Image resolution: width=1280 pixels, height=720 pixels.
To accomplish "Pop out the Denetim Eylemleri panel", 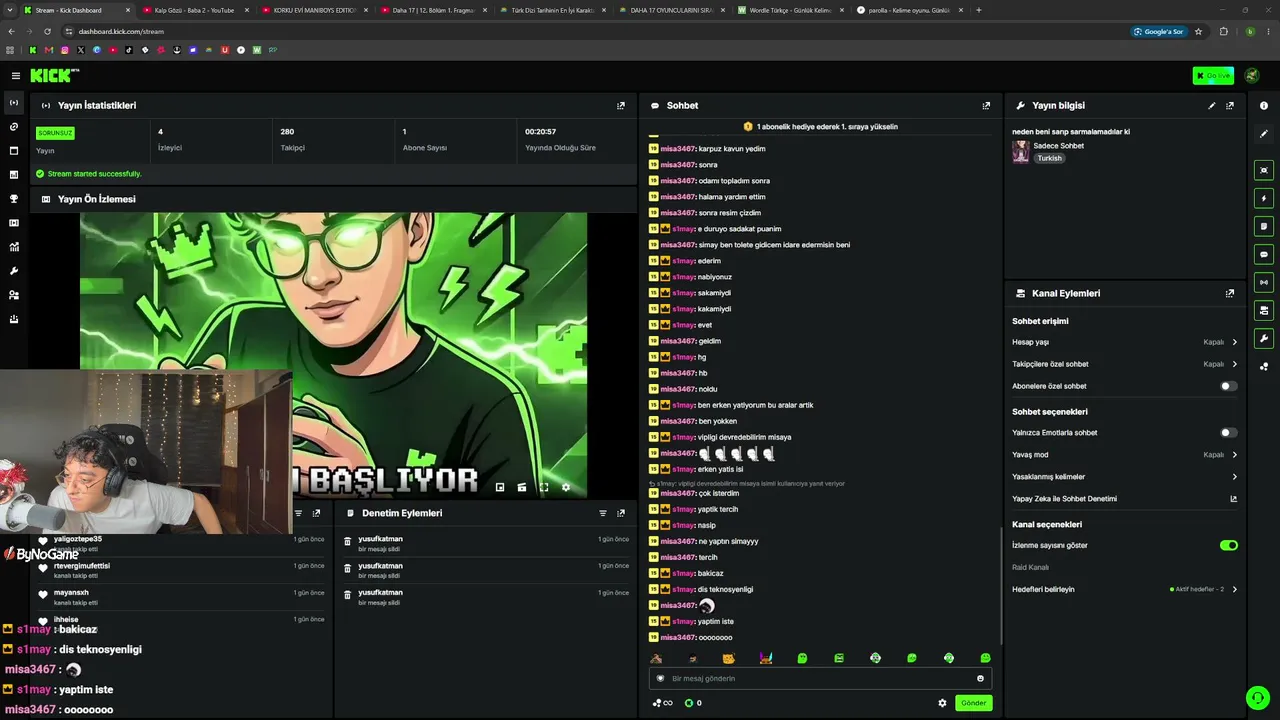I will 621,513.
